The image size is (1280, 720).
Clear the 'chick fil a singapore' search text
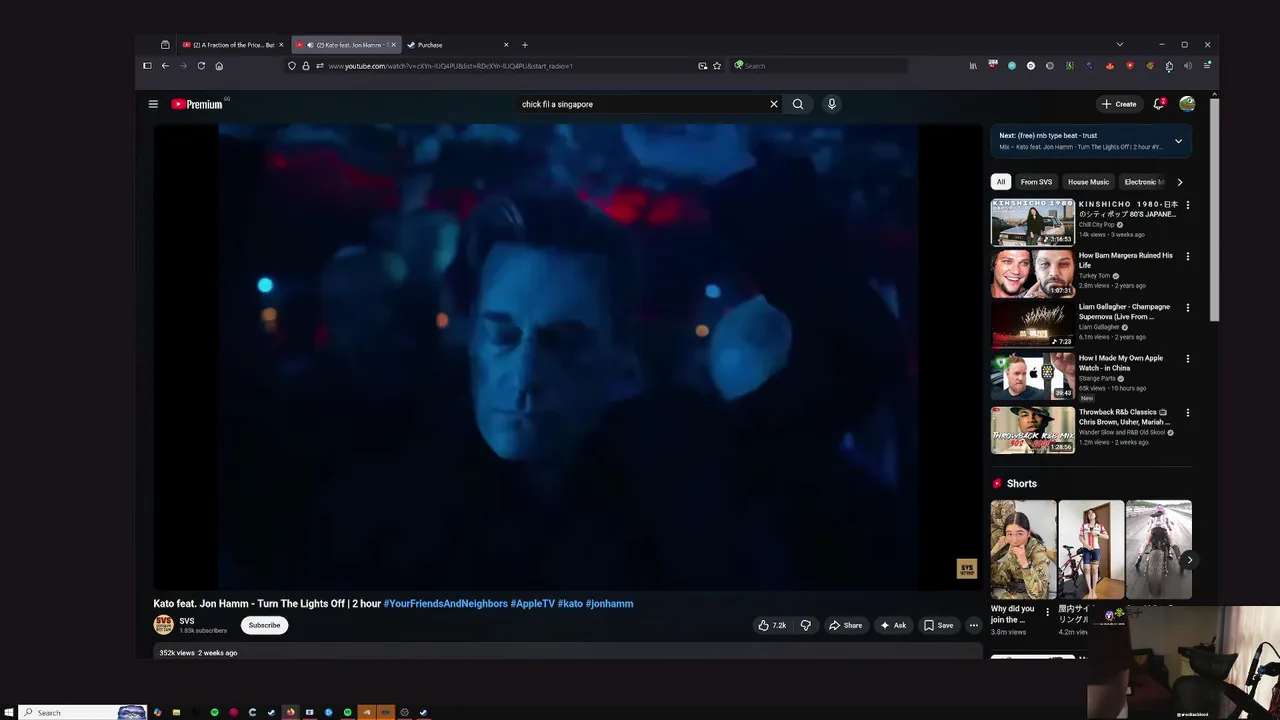(773, 104)
